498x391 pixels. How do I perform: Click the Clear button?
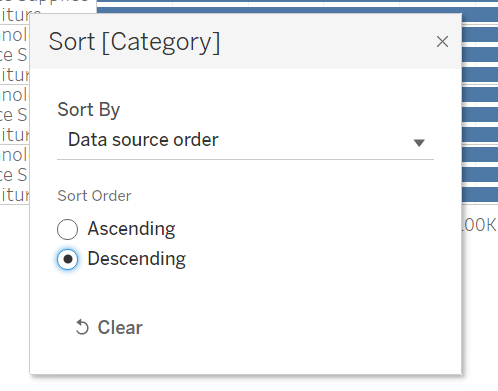(109, 327)
